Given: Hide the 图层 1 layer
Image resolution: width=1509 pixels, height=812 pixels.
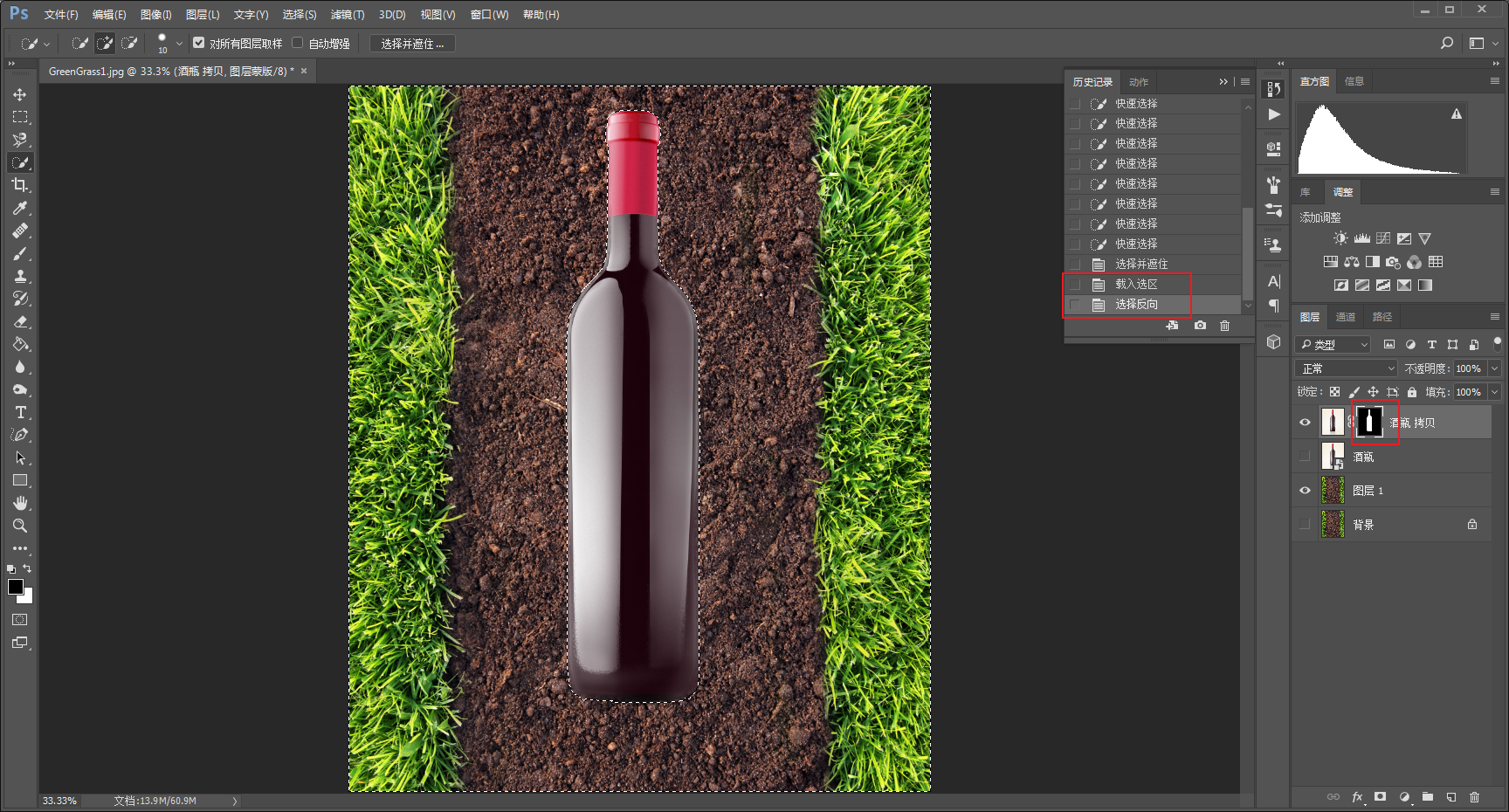Looking at the screenshot, I should point(1305,490).
